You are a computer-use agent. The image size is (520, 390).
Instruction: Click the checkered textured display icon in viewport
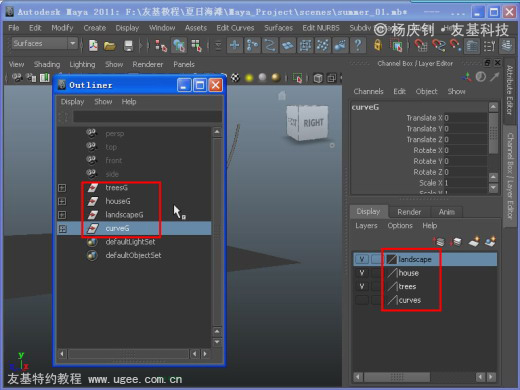[235, 78]
